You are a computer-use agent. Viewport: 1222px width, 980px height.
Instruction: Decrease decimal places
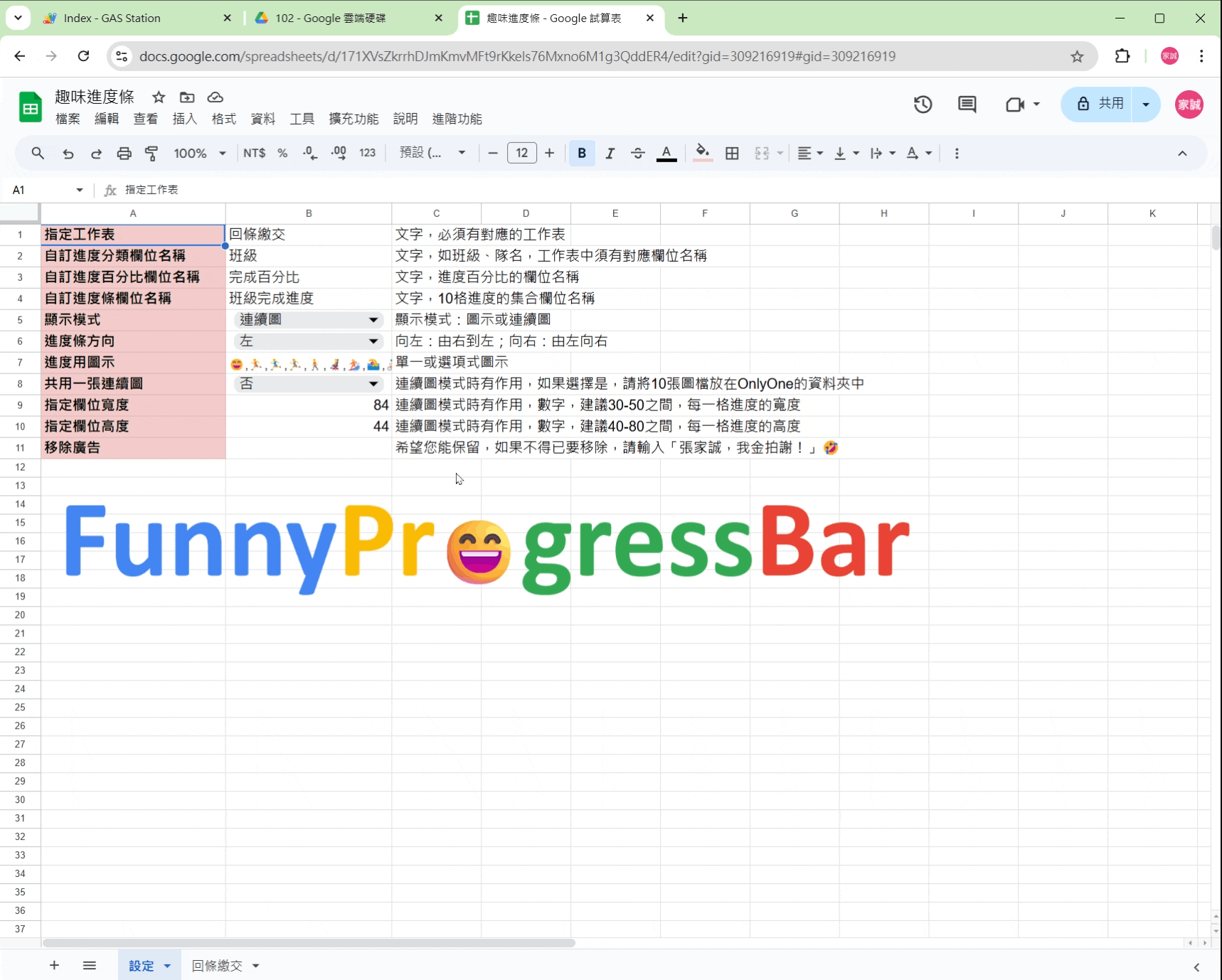tap(310, 153)
